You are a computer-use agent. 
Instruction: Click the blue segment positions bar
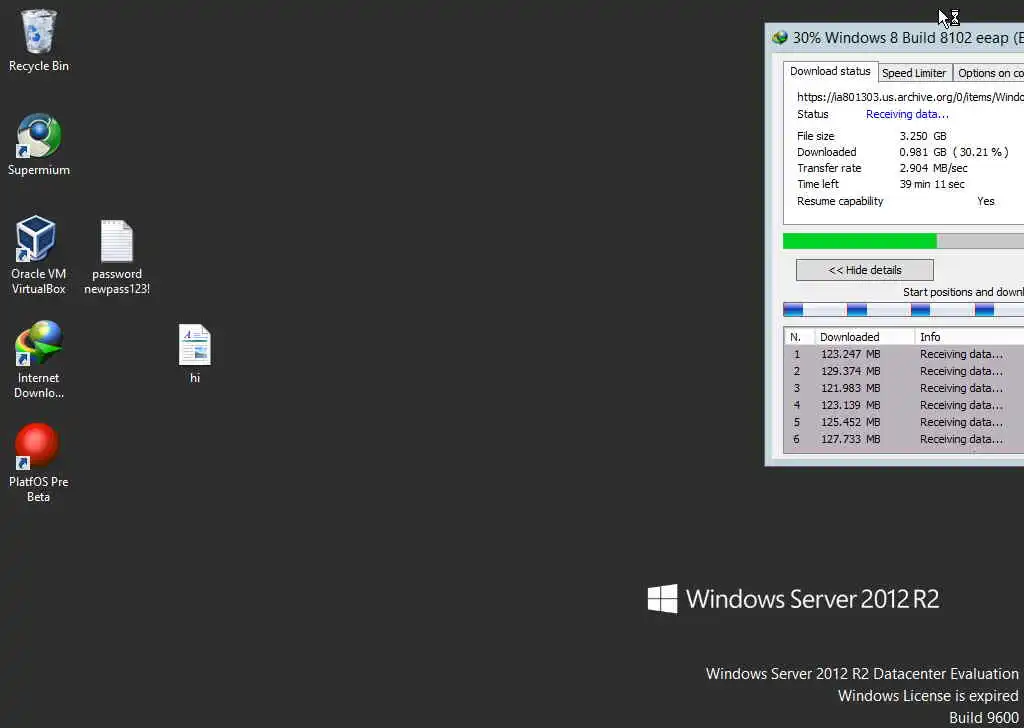click(x=903, y=309)
